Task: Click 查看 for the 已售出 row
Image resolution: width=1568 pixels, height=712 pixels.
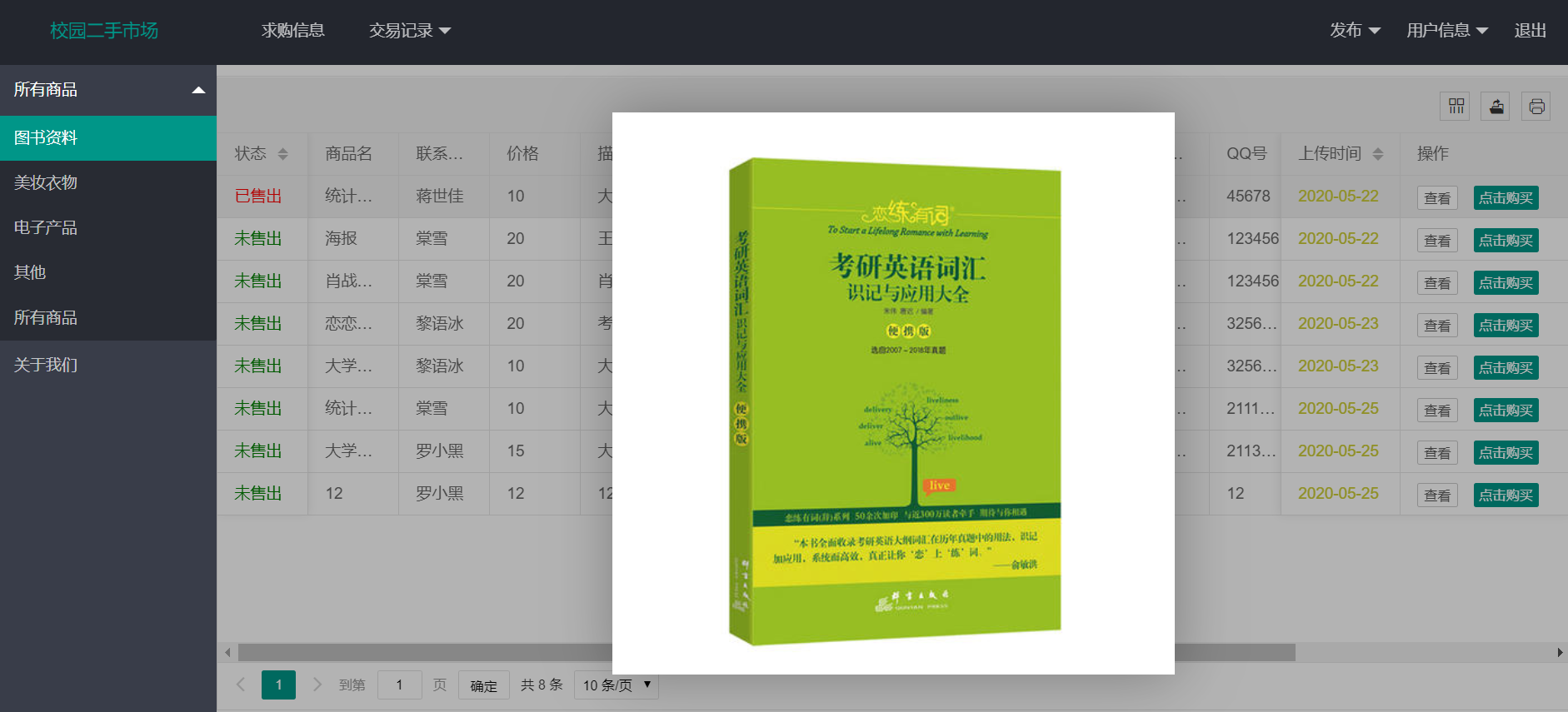Action: click(1437, 198)
